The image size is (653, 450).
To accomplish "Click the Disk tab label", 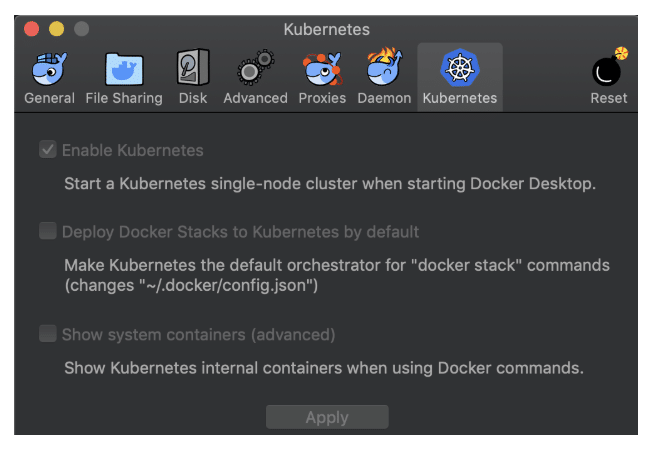I will pyautogui.click(x=193, y=98).
